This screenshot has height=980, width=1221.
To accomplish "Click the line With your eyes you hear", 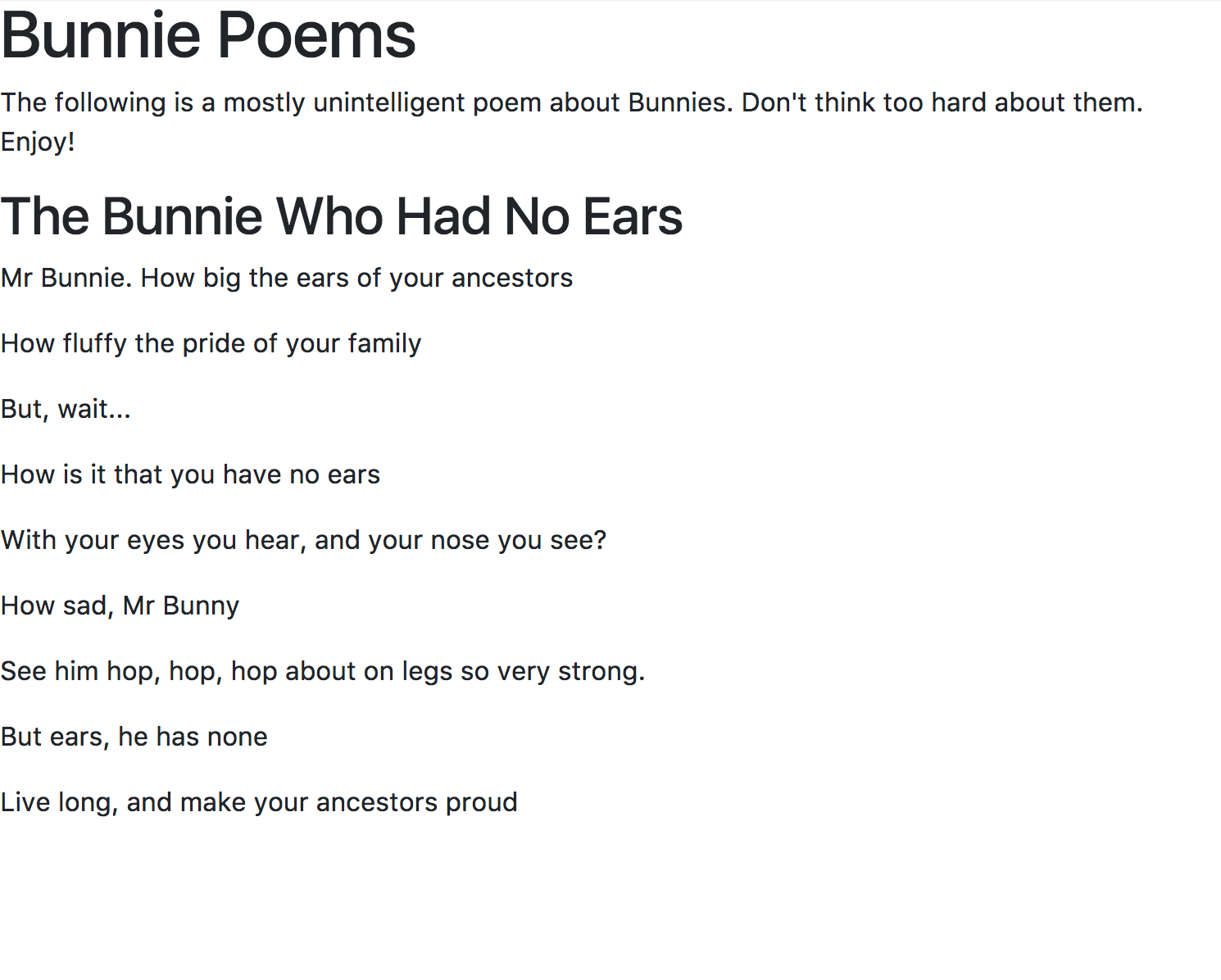I will 303,540.
